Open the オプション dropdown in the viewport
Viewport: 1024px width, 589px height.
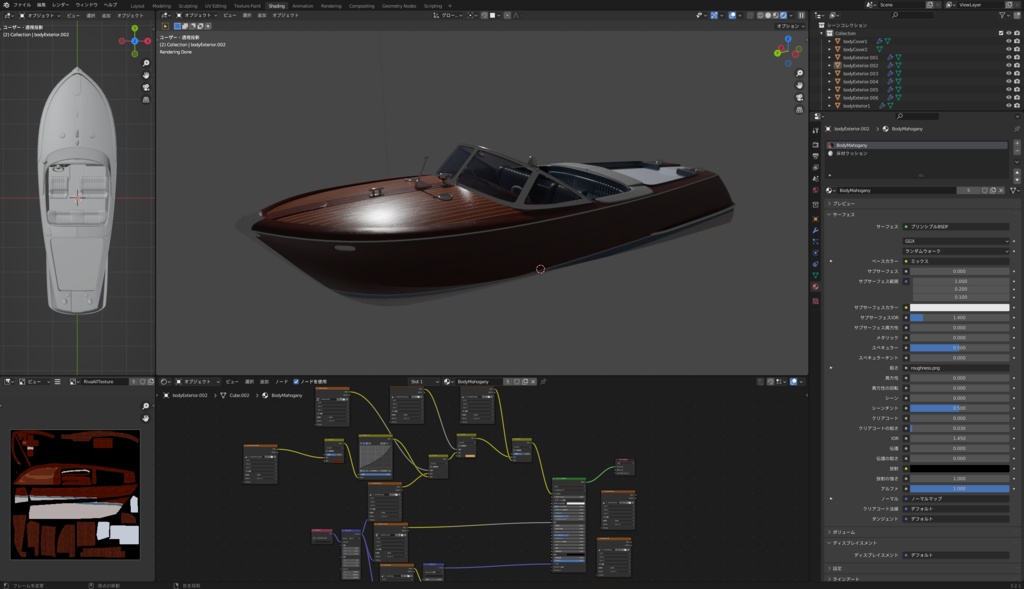[789, 26]
